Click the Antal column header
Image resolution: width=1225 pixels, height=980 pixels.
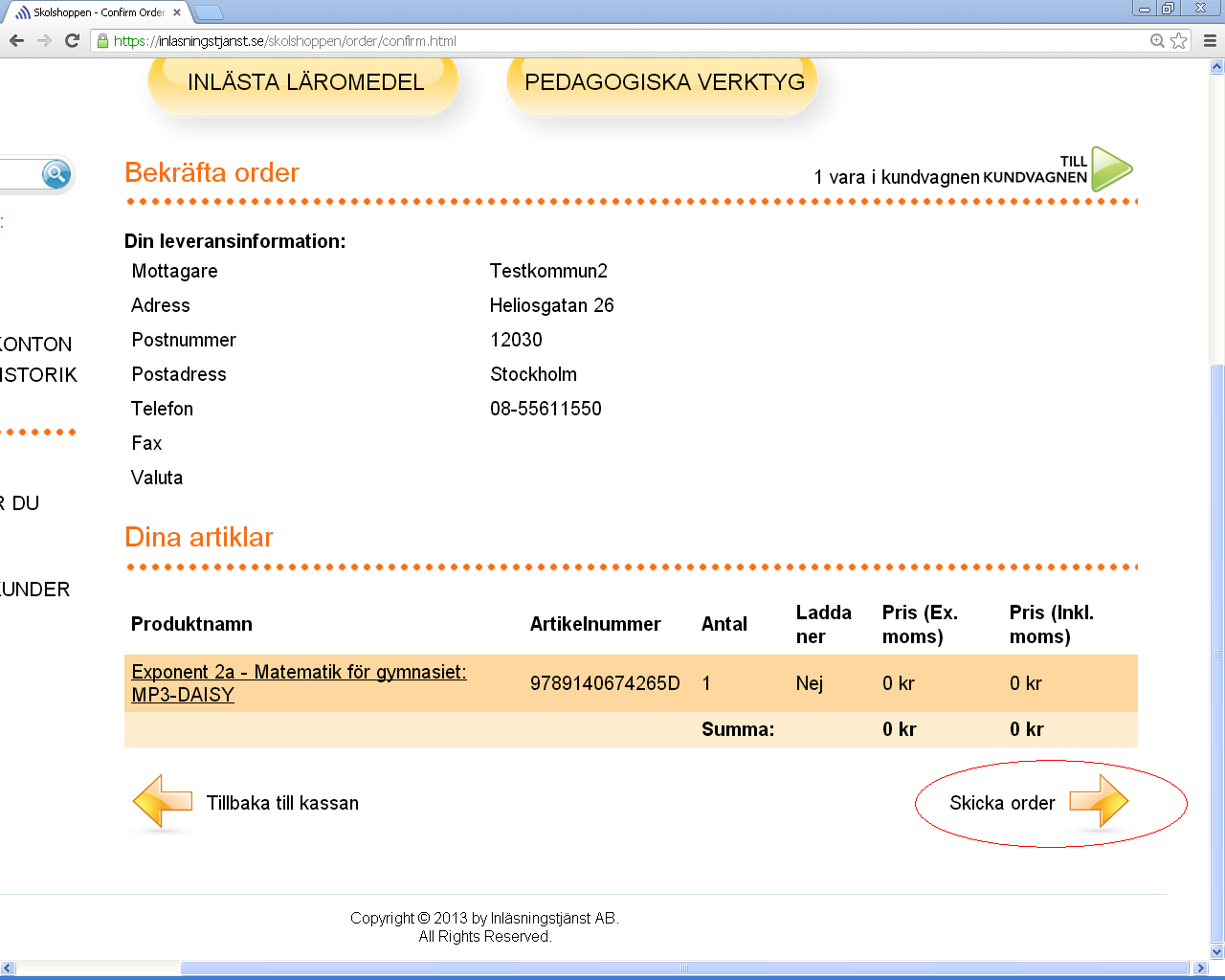click(724, 624)
